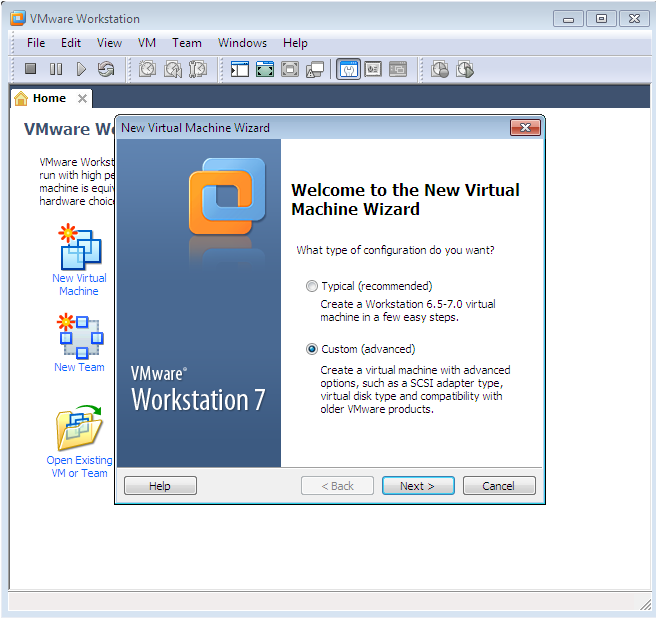This screenshot has width=657, height=619.
Task: Open the New Virtual Machine link
Action: (x=79, y=285)
